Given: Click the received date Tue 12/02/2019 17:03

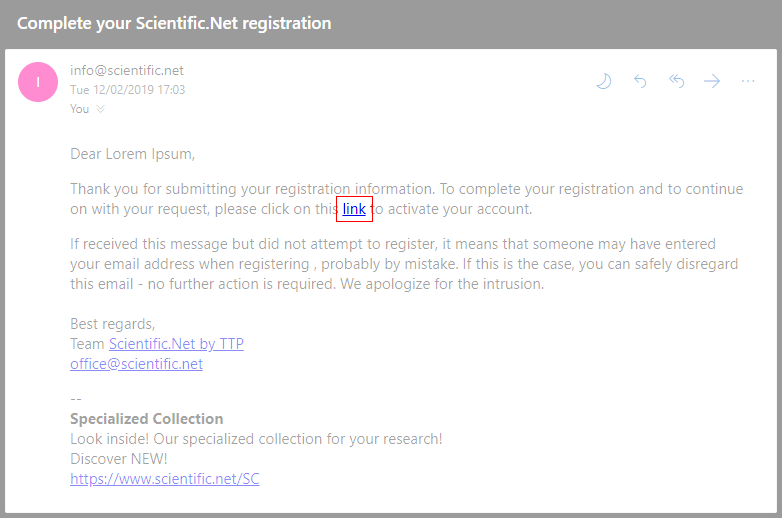Looking at the screenshot, I should (x=127, y=90).
